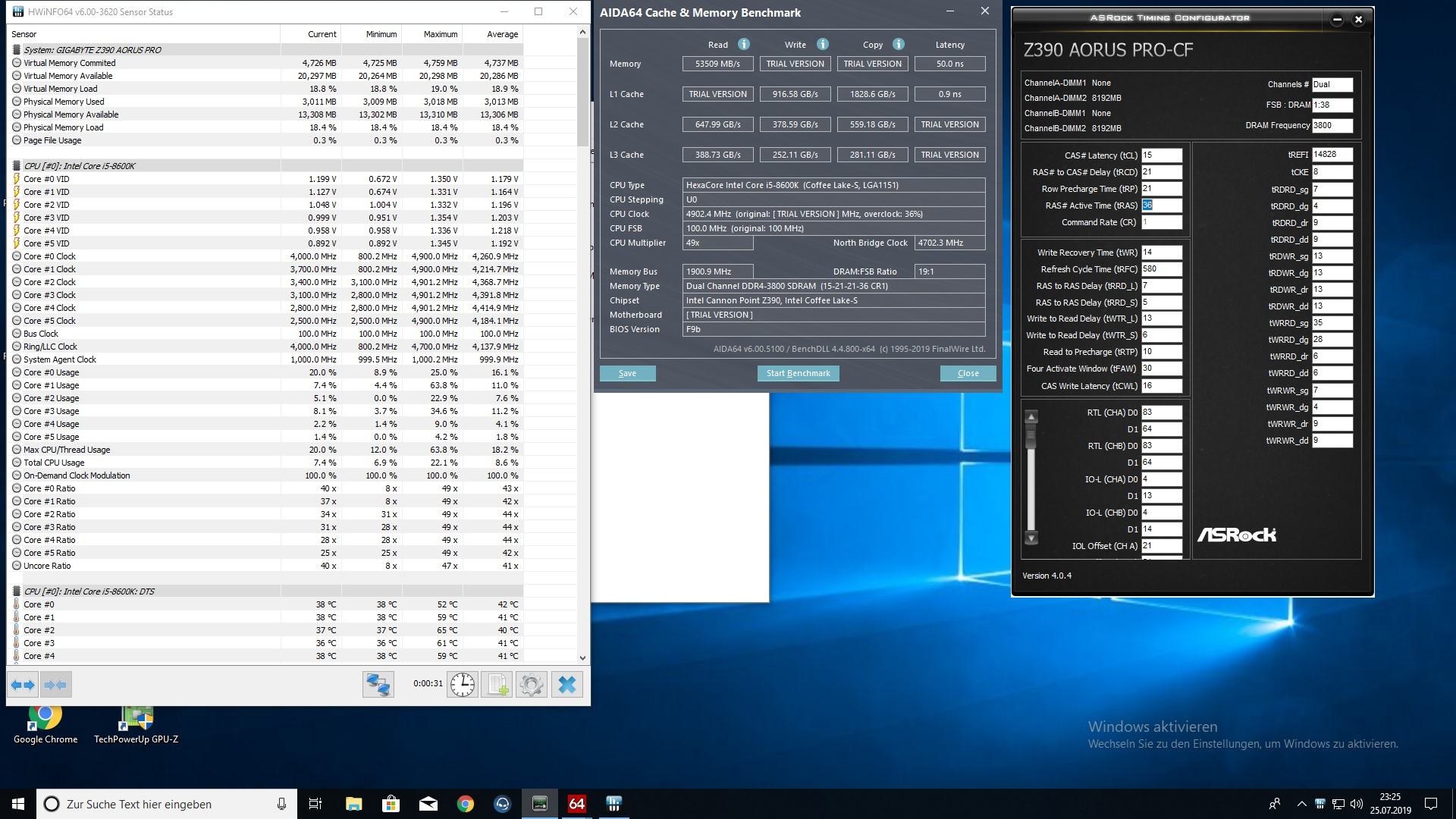This screenshot has height=819, width=1456.
Task: Click the tRAS value field showing 36
Action: click(1161, 206)
